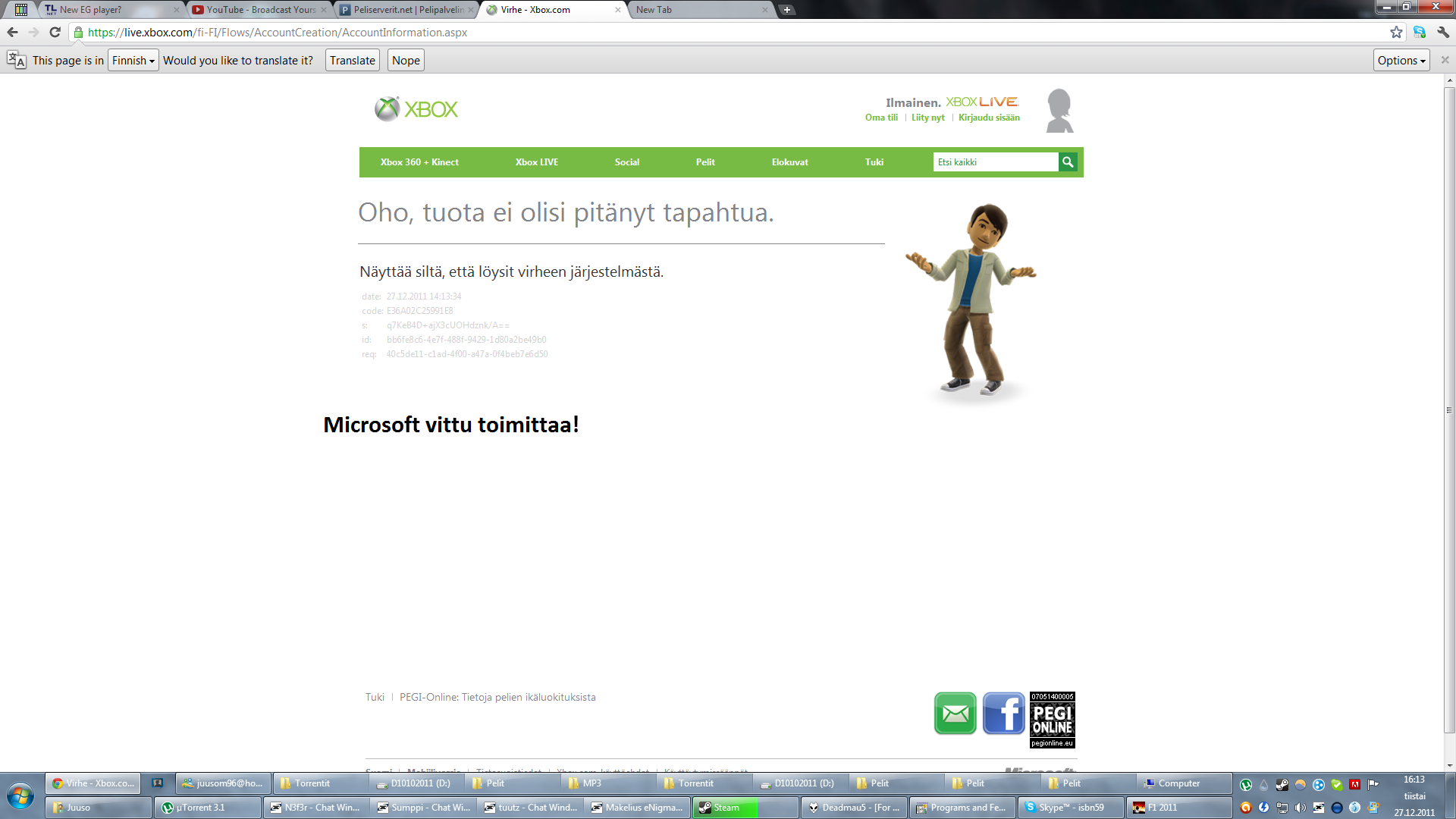This screenshot has height=819, width=1456.
Task: Switch to the New Tab tab
Action: [x=701, y=10]
